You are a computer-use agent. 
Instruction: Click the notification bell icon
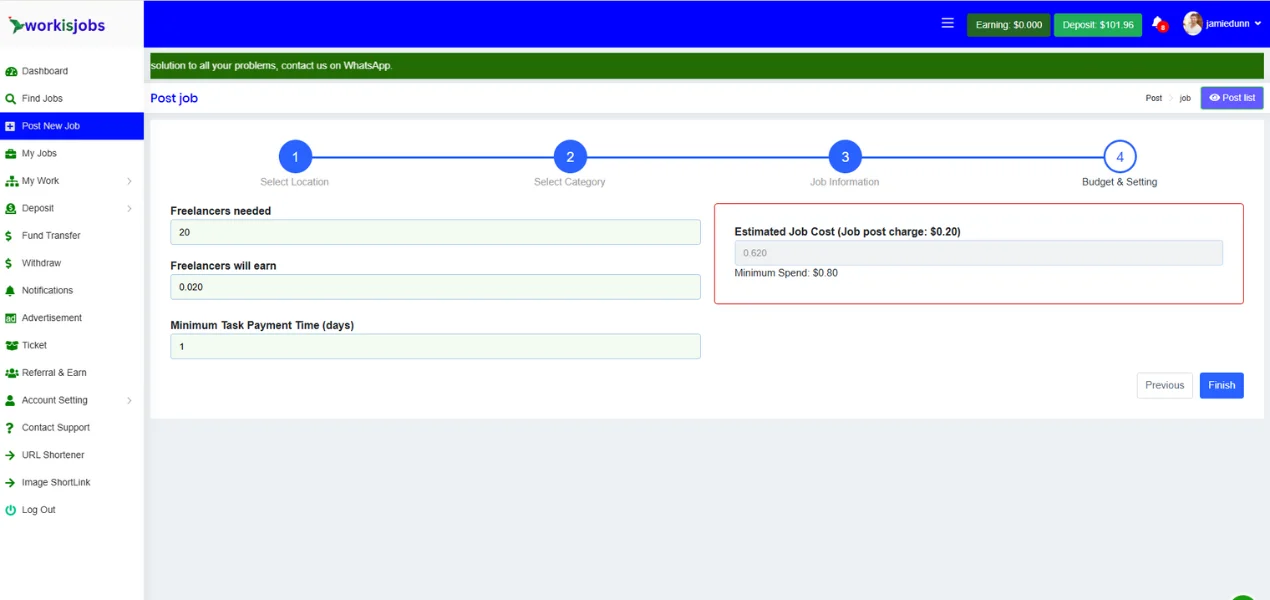click(x=1158, y=23)
